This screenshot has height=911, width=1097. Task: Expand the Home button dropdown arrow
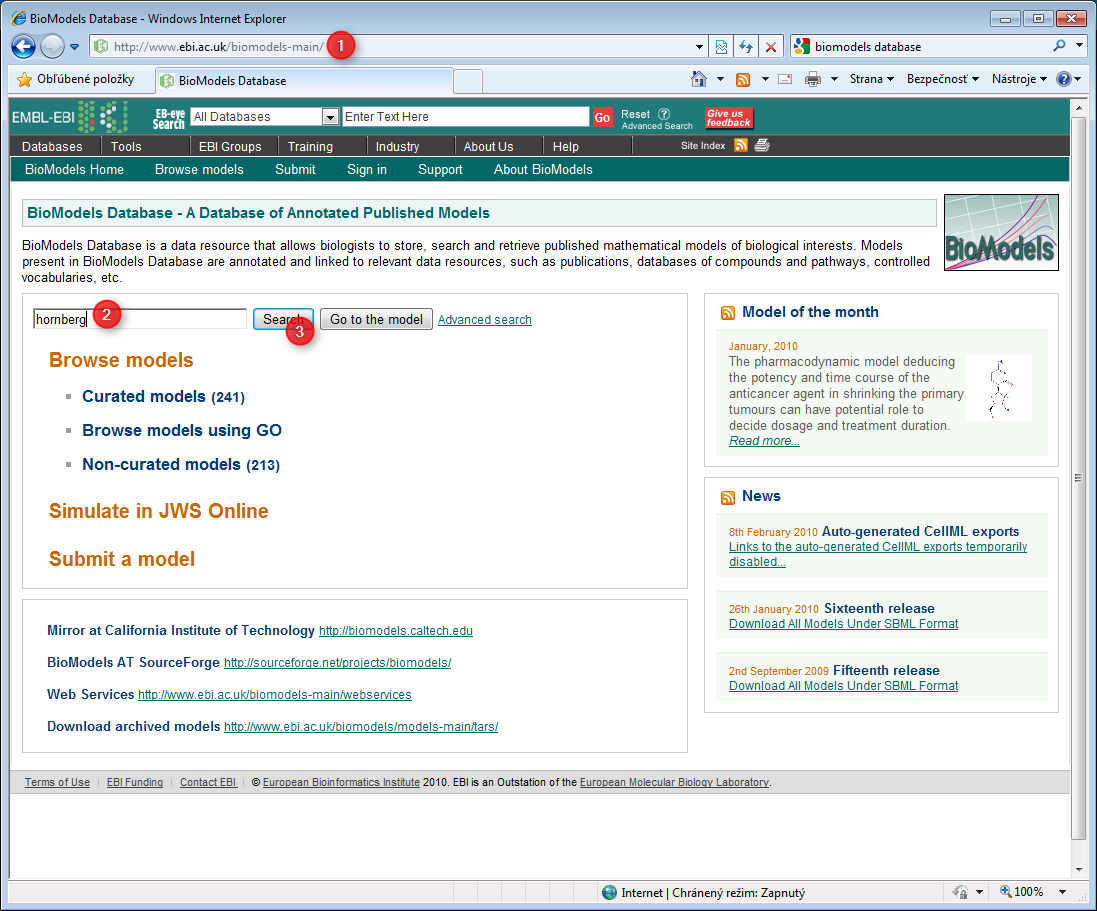pyautogui.click(x=720, y=79)
